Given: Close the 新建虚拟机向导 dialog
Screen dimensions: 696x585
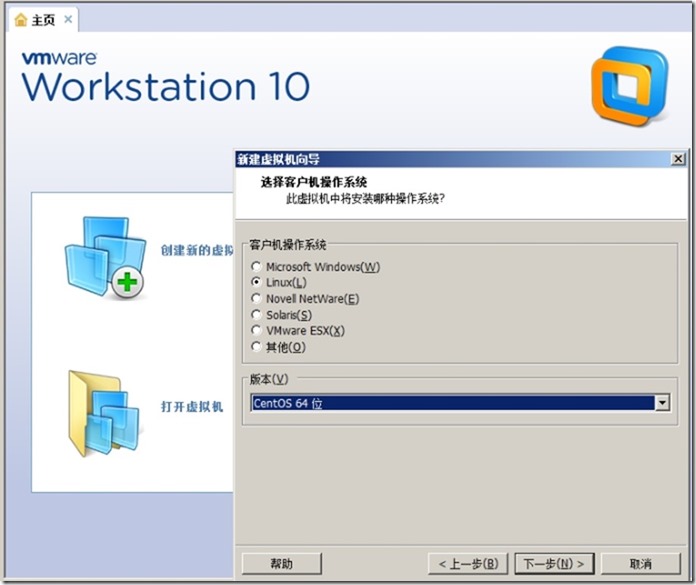Looking at the screenshot, I should pyautogui.click(x=678, y=159).
